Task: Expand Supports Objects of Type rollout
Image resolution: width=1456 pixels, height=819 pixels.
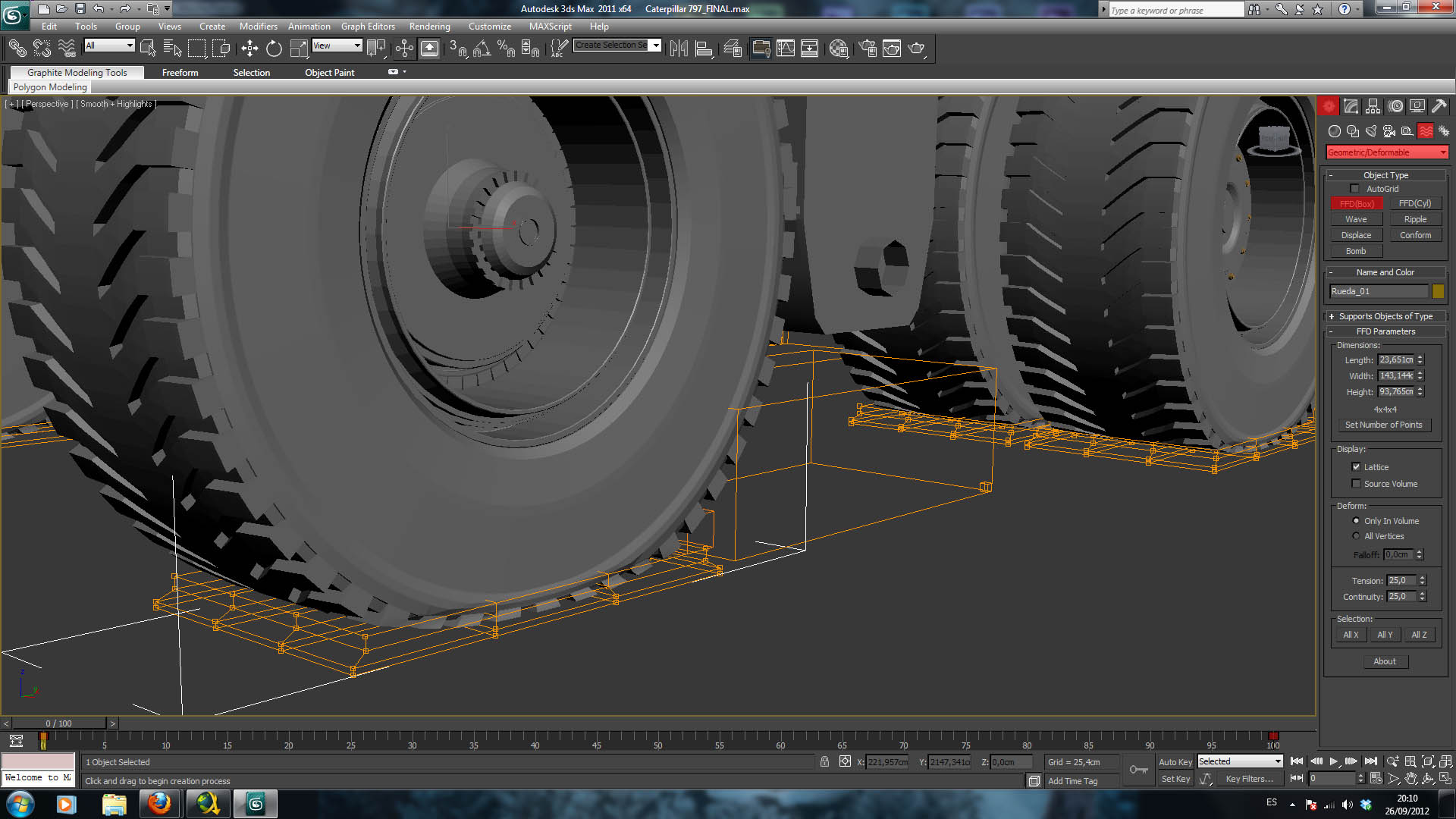Action: point(1385,316)
